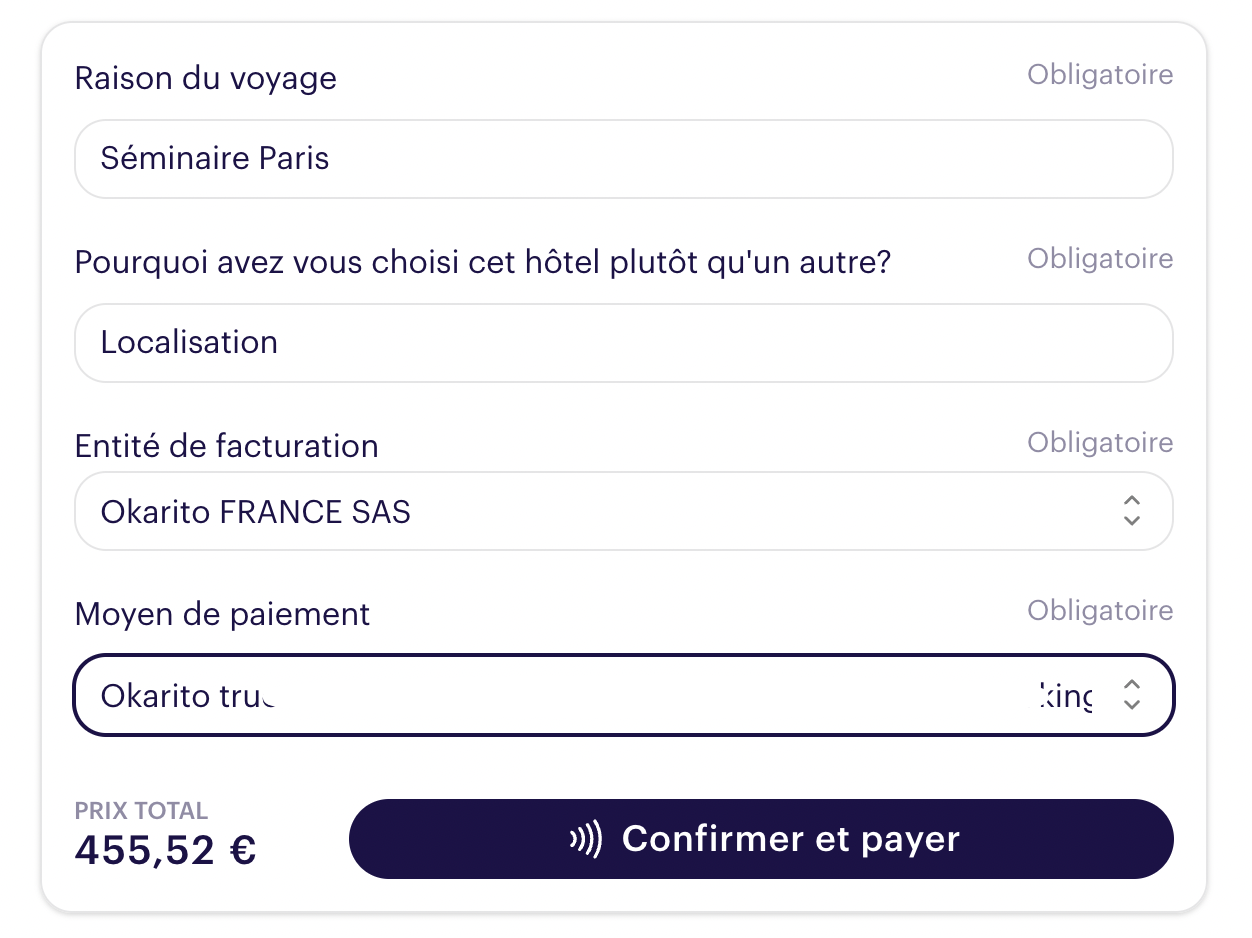Image resolution: width=1252 pixels, height=938 pixels.
Task: Click the Entité de facturation chevron arrows
Action: (x=1131, y=511)
